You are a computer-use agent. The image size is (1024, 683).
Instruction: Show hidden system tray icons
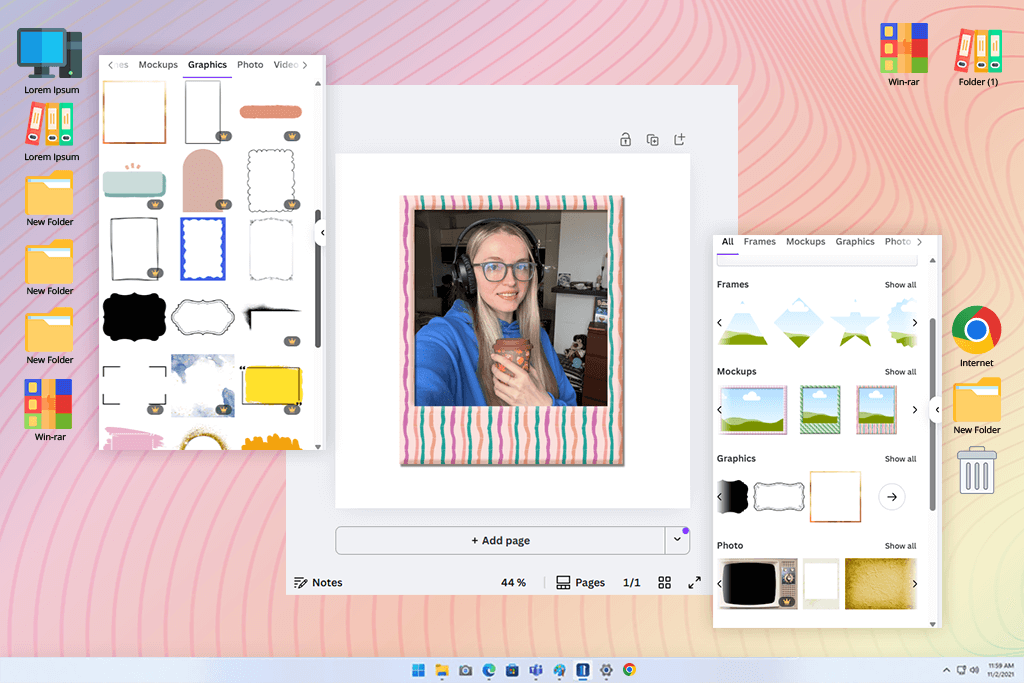pyautogui.click(x=946, y=670)
